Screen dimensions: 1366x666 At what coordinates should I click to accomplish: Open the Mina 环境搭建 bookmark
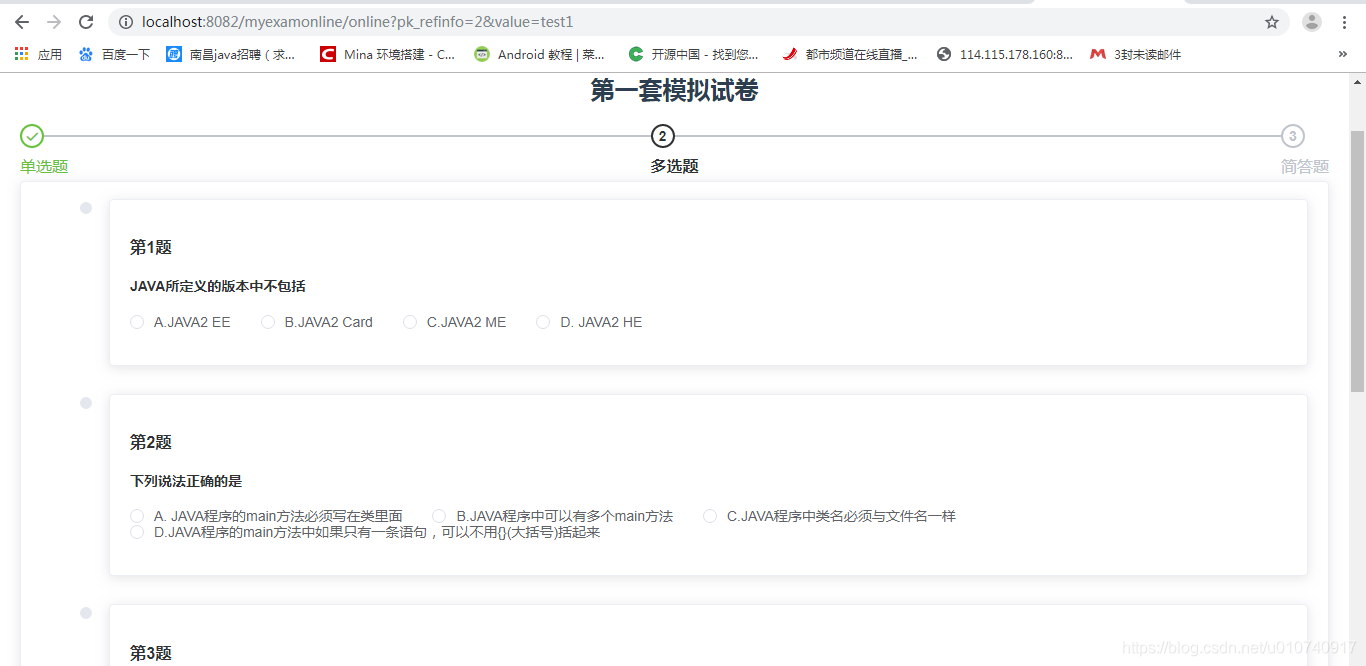pyautogui.click(x=388, y=54)
